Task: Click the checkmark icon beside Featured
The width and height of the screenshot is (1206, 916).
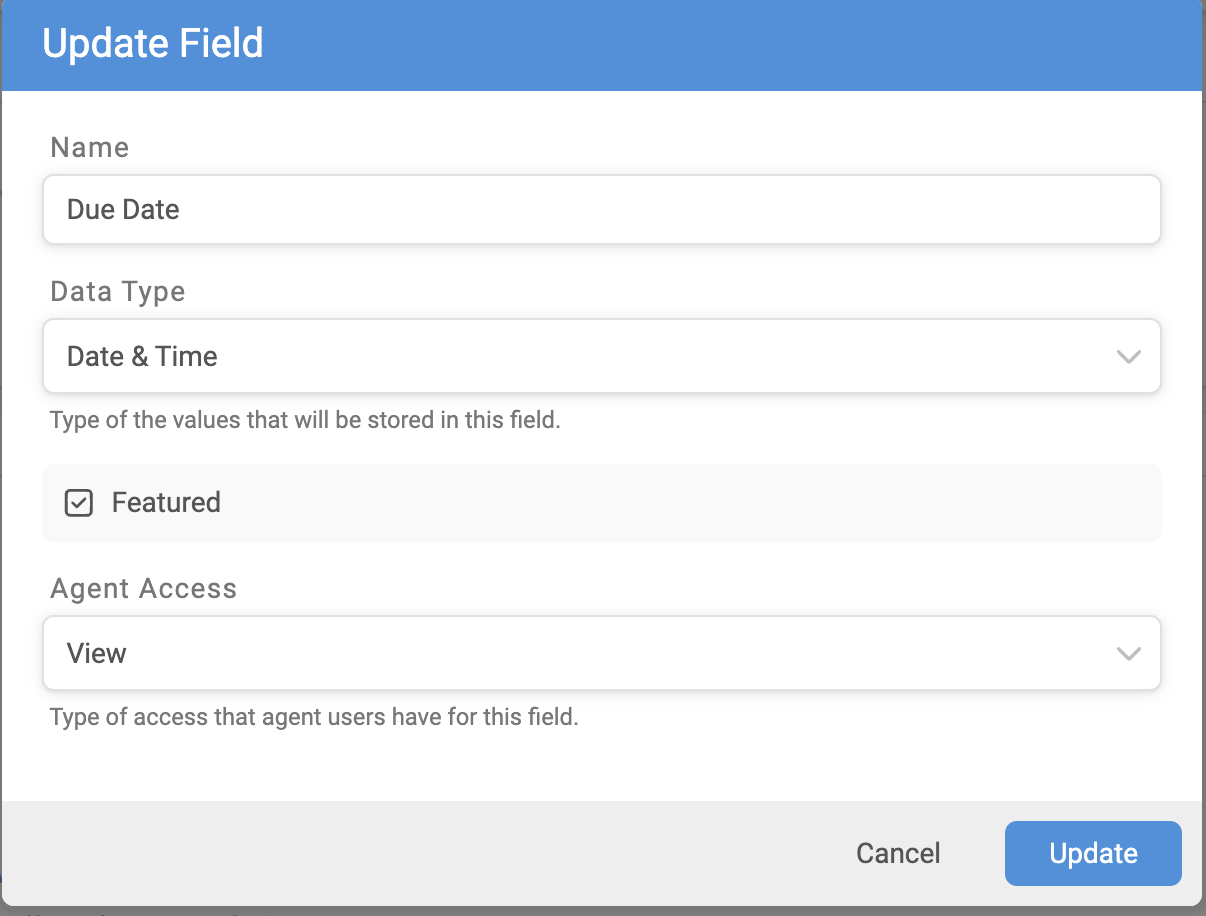Action: [79, 503]
